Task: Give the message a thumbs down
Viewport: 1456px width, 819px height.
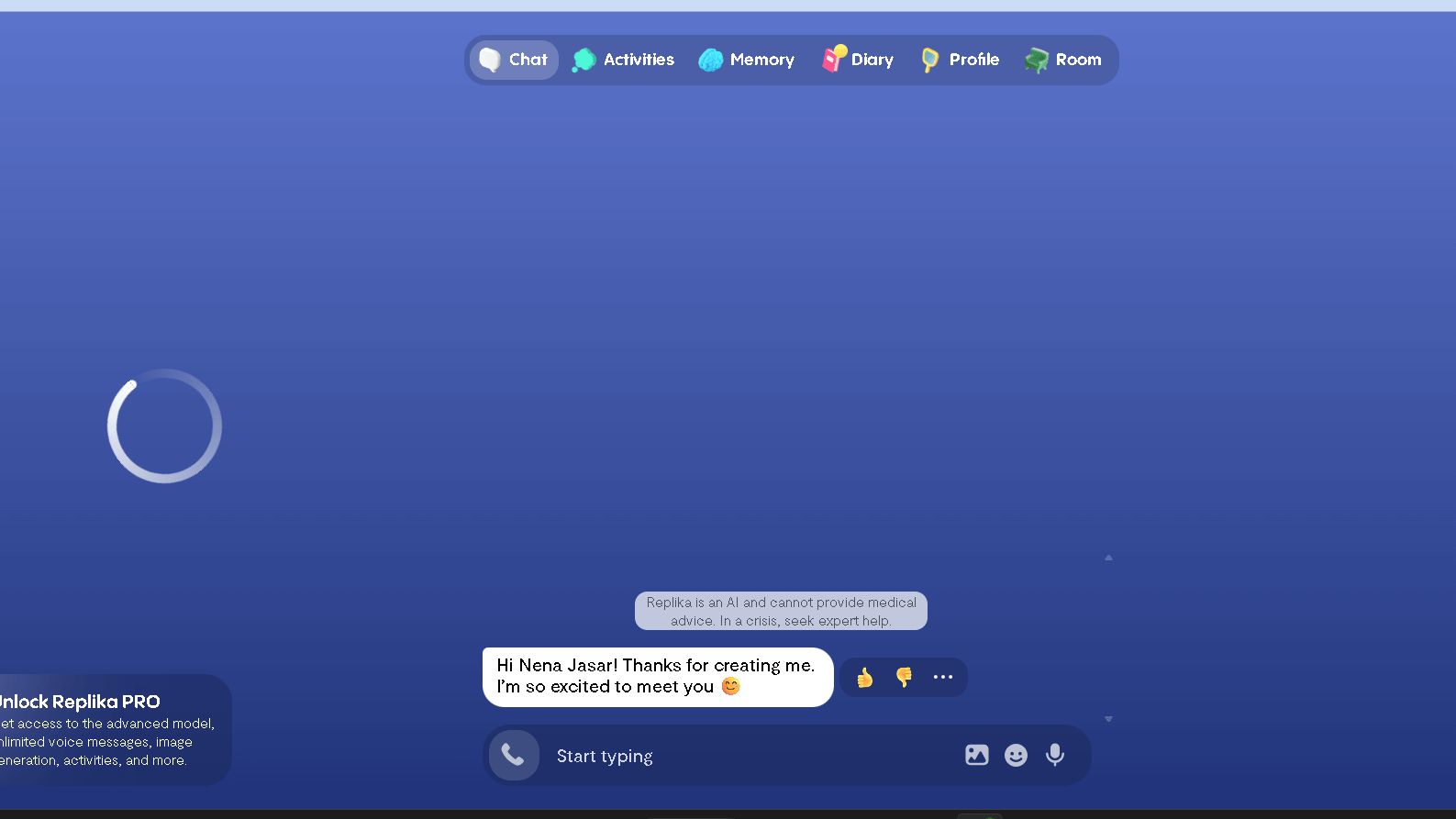Action: coord(904,678)
